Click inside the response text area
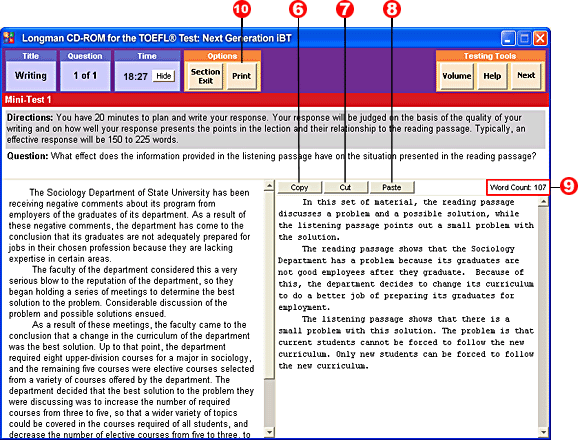The image size is (578, 440). click(407, 317)
